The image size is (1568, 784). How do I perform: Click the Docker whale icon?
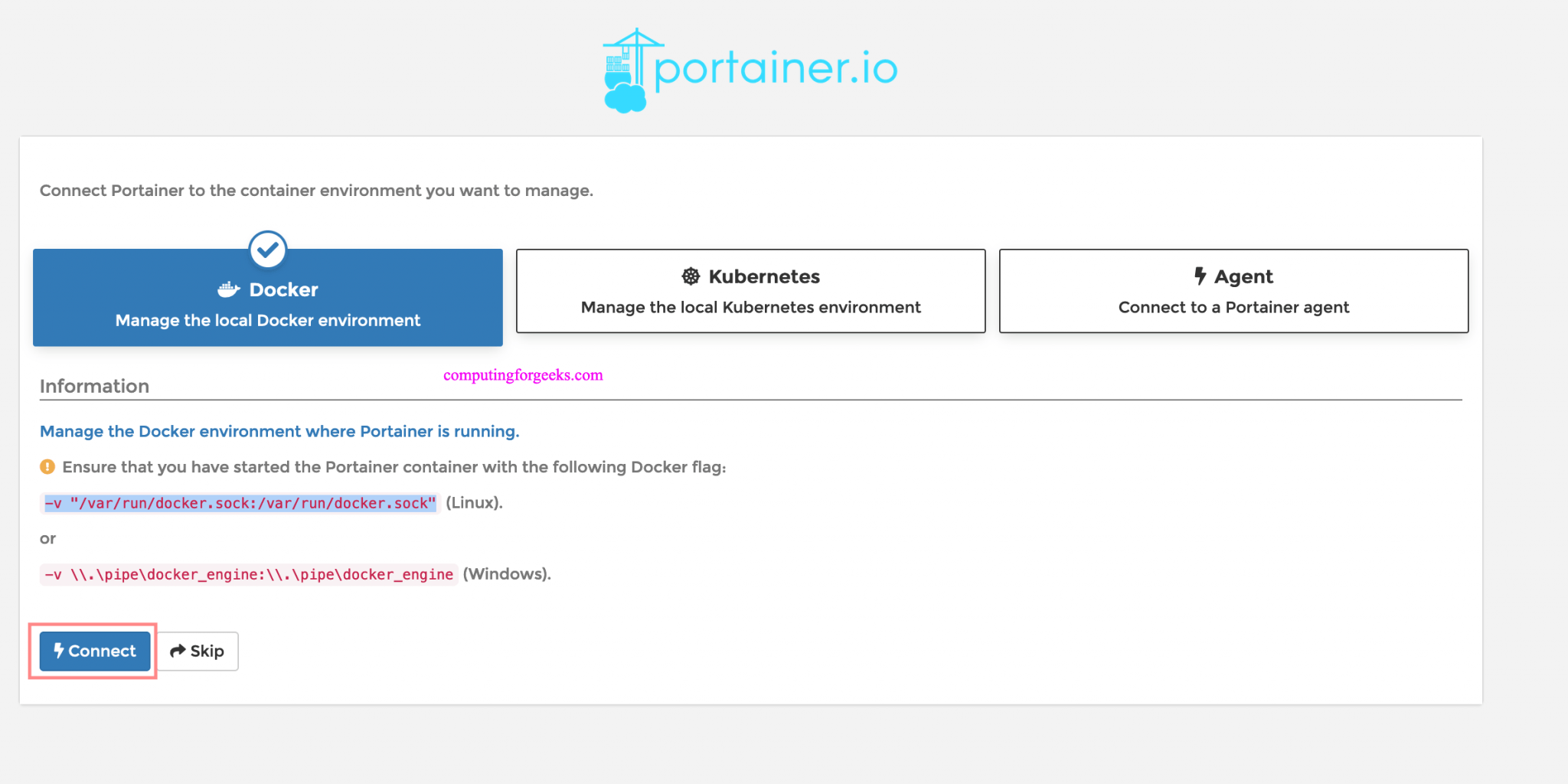(228, 289)
